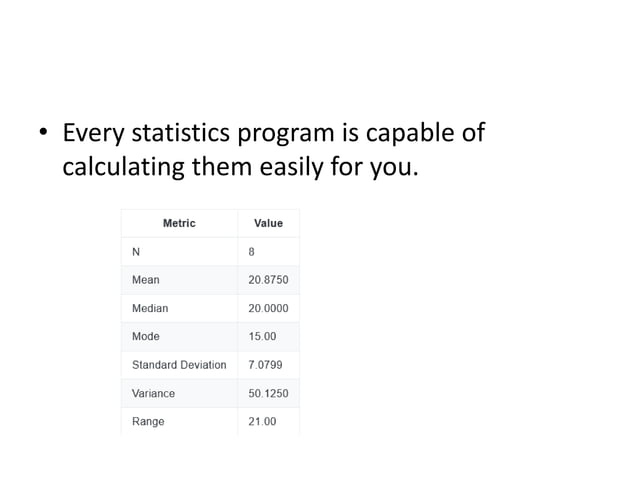The image size is (638, 478).
Task: Select the Mode row label
Action: pos(146,336)
